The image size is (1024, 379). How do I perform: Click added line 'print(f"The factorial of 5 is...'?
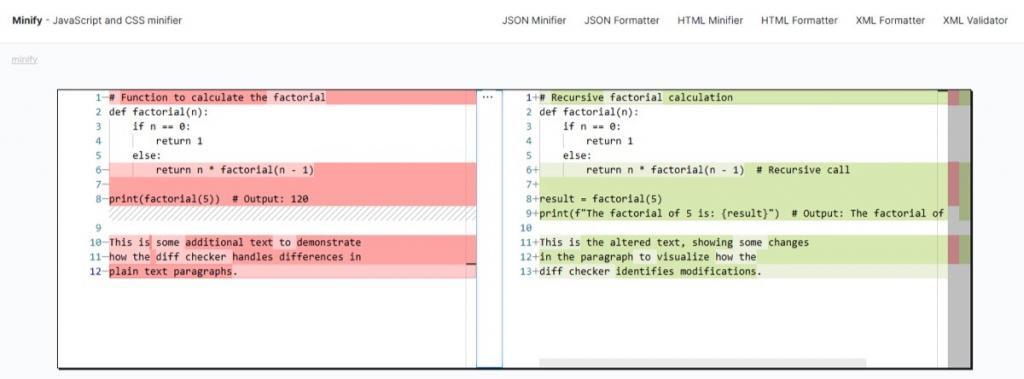tap(743, 213)
